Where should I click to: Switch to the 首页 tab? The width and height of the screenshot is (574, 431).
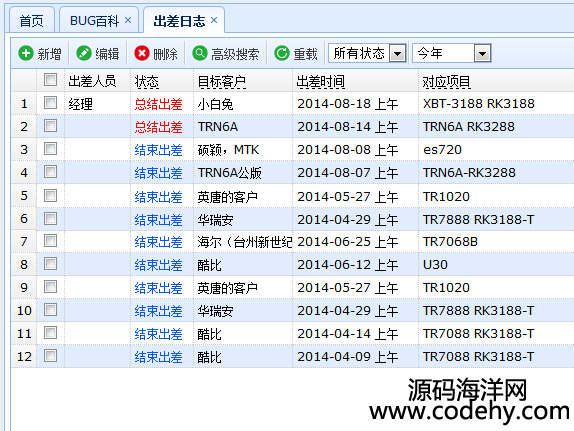(31, 21)
